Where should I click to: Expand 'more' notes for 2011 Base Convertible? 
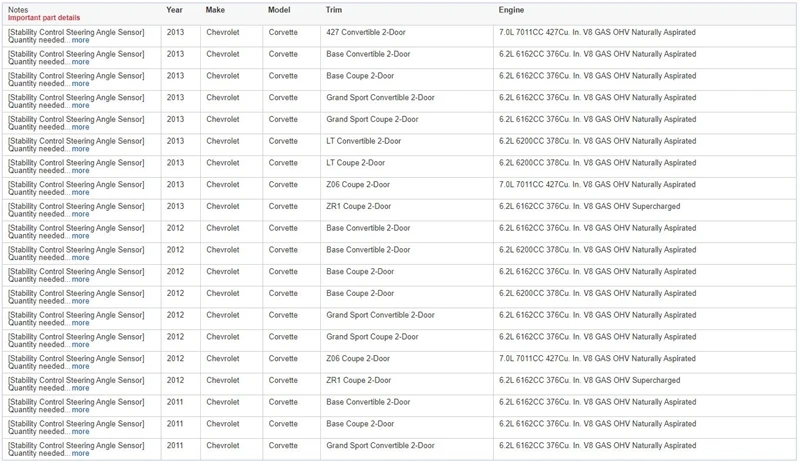[80, 410]
